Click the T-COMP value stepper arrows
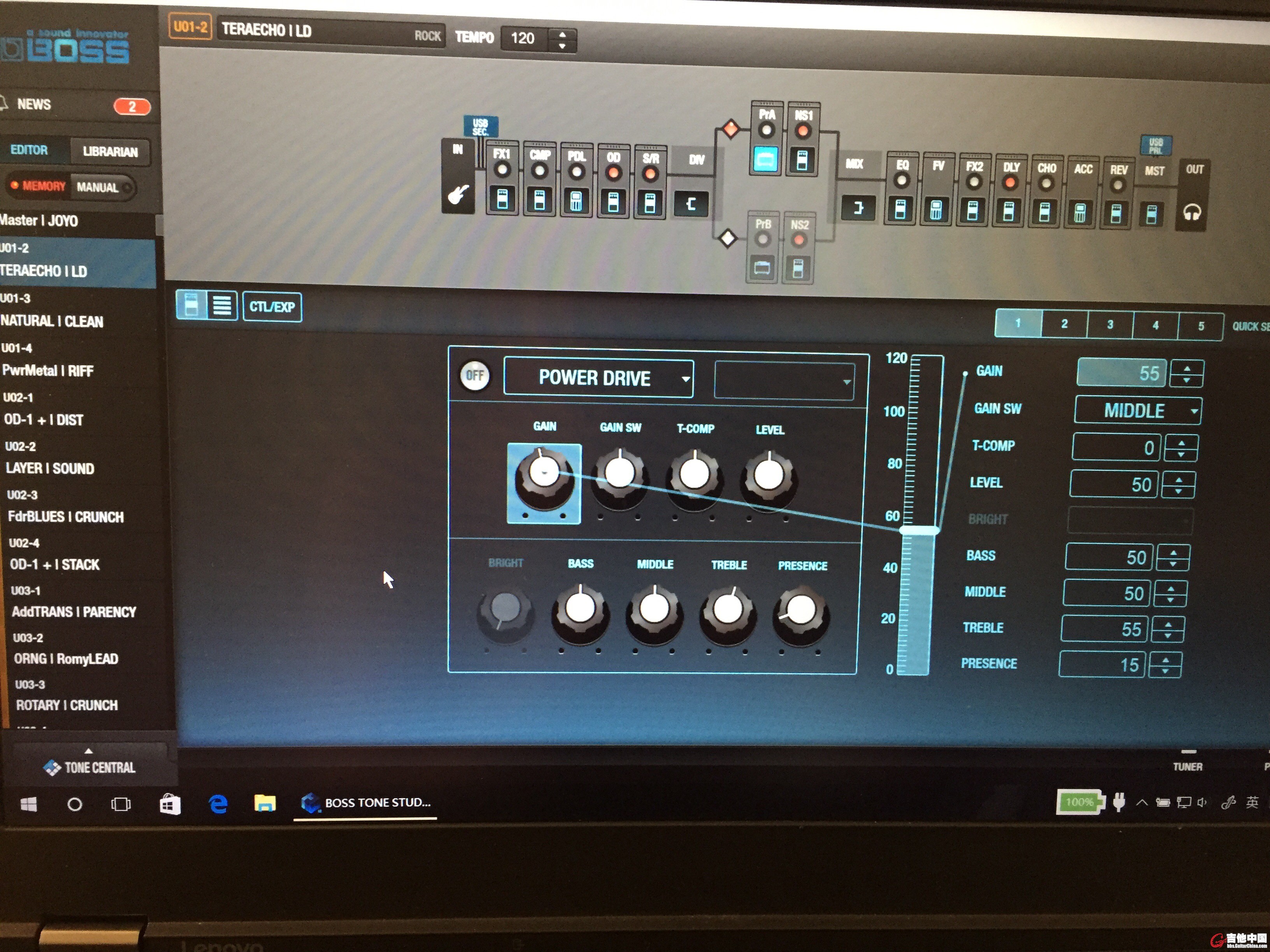This screenshot has height=952, width=1270. [x=1181, y=448]
